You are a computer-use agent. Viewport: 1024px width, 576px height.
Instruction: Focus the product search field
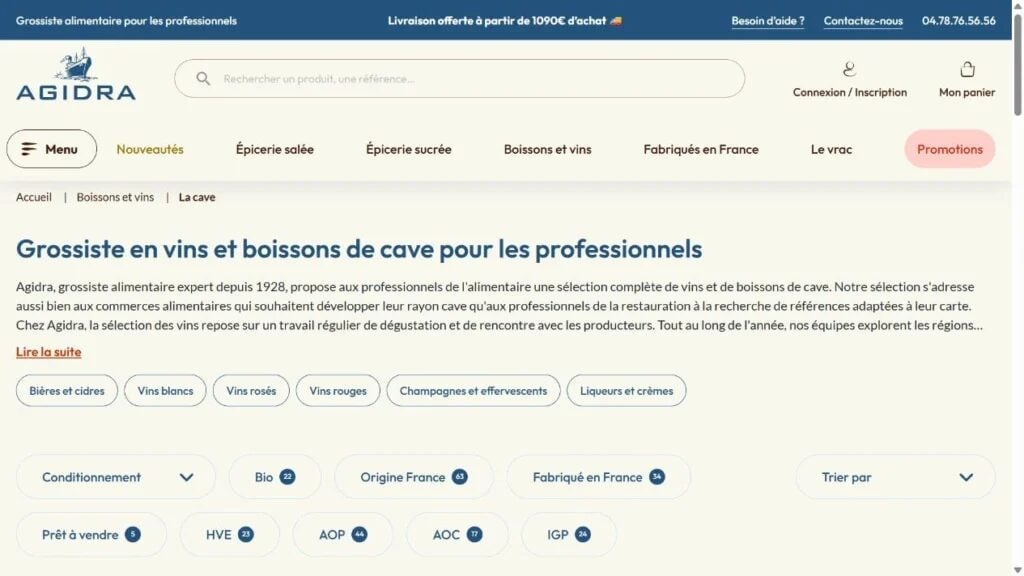(x=459, y=78)
